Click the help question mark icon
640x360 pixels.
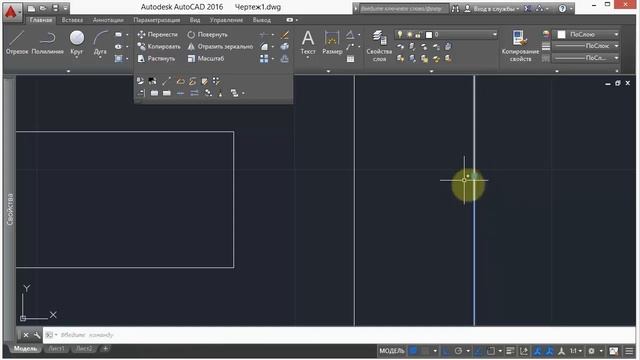coord(562,8)
